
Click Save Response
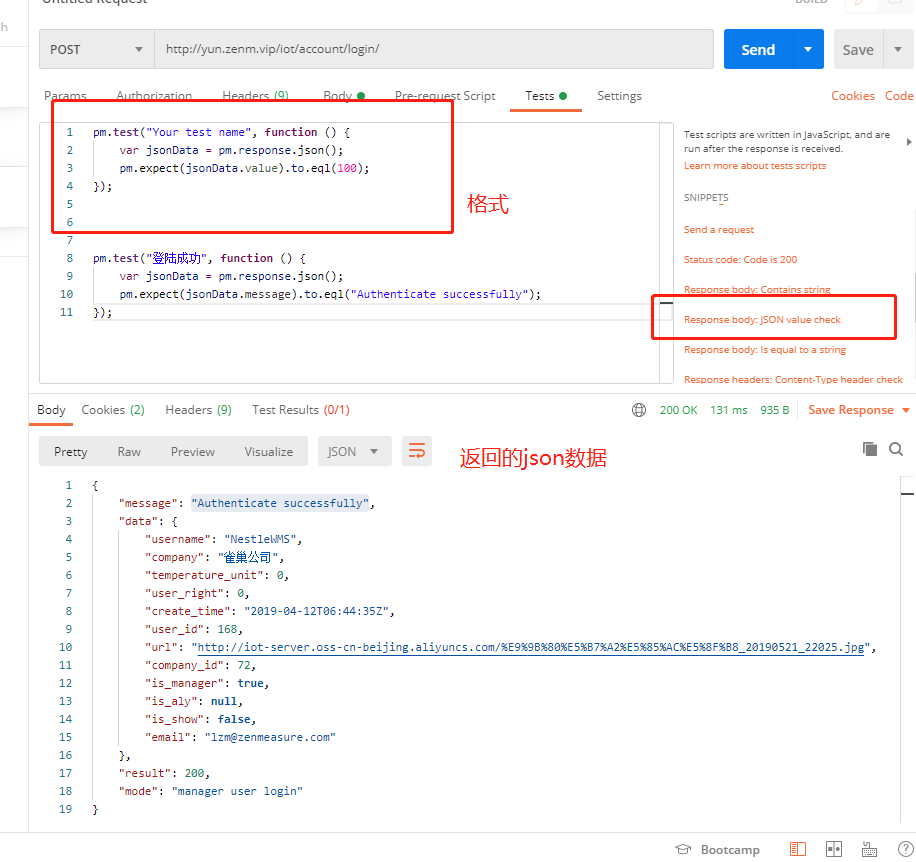point(851,410)
